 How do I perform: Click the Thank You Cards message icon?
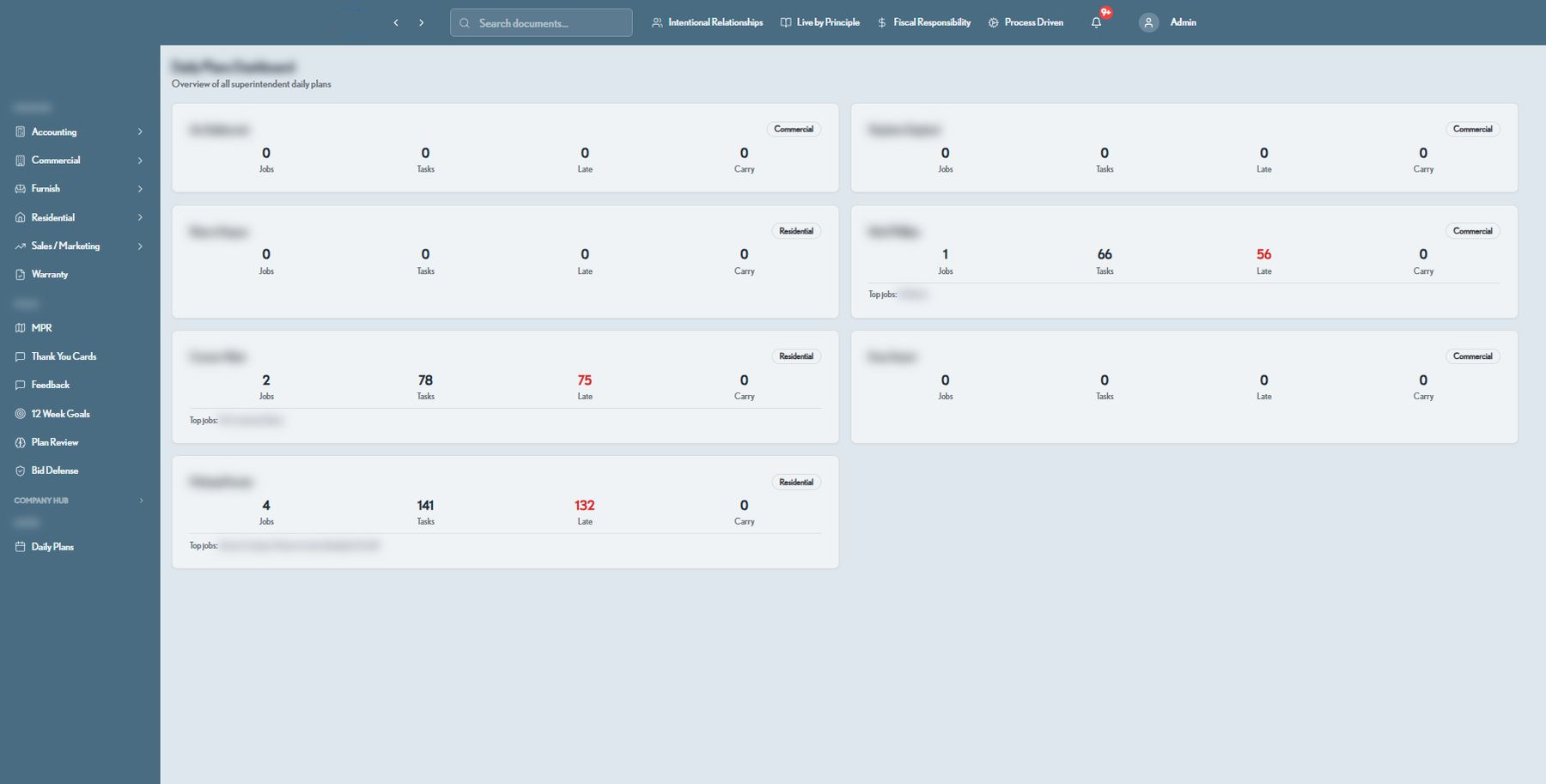[x=21, y=356]
